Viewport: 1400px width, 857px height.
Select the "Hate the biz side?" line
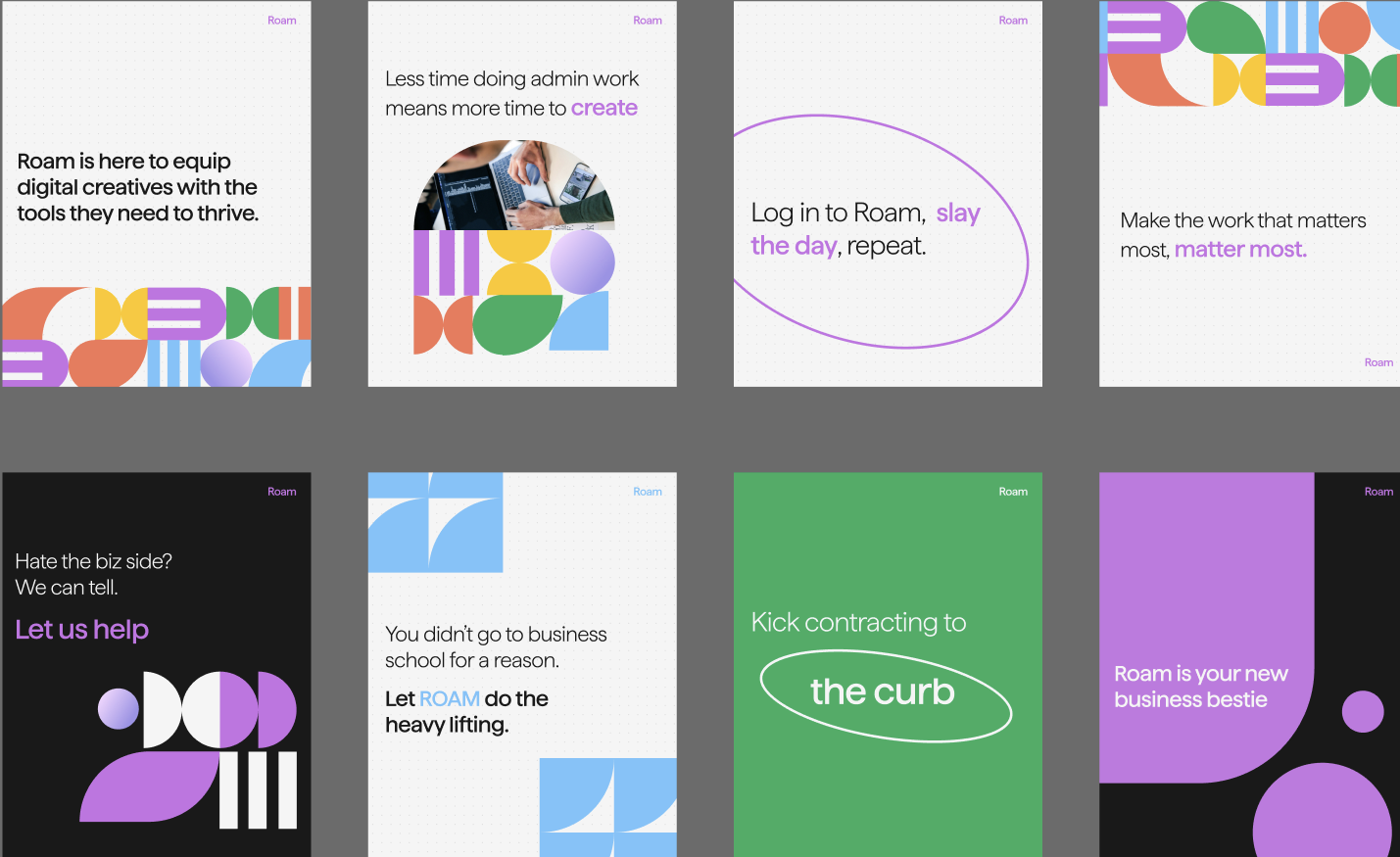[94, 561]
